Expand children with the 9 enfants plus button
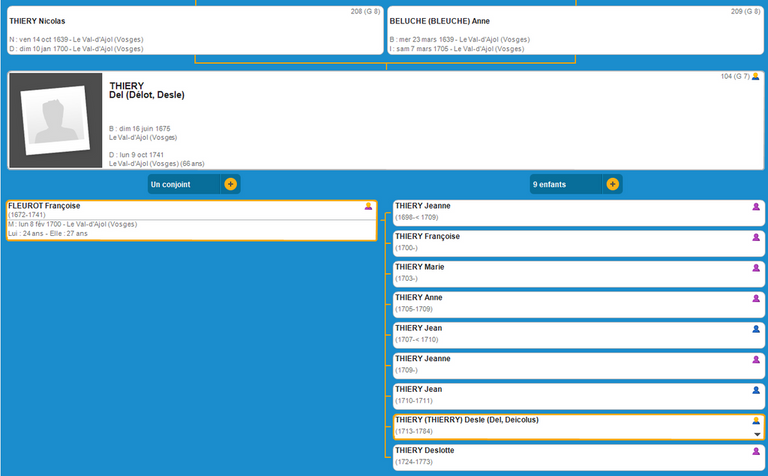Viewport: 768px width, 476px height. [x=612, y=184]
